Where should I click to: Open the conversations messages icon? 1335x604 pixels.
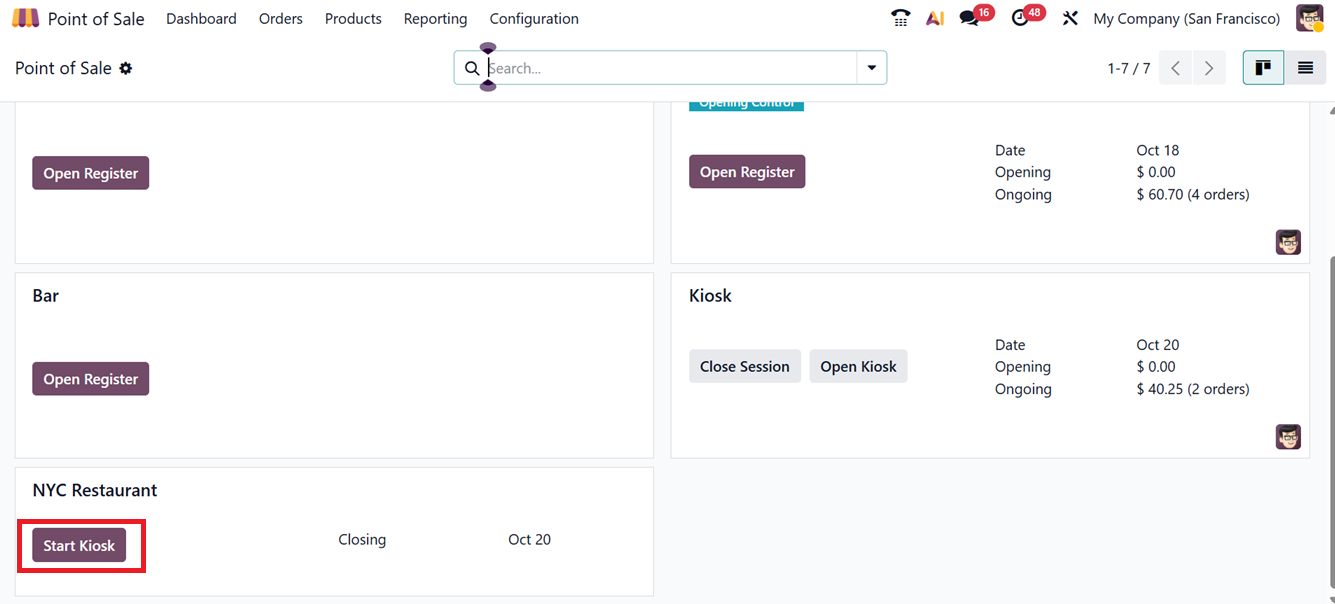pyautogui.click(x=968, y=18)
